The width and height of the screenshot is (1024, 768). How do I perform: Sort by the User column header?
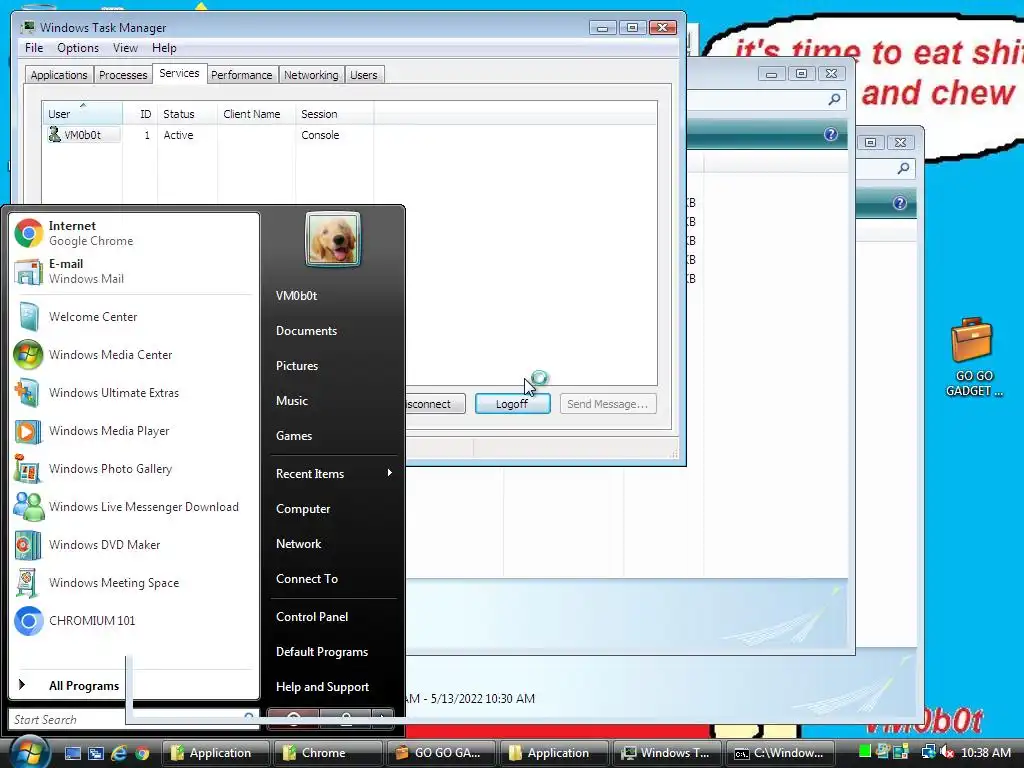(x=82, y=114)
